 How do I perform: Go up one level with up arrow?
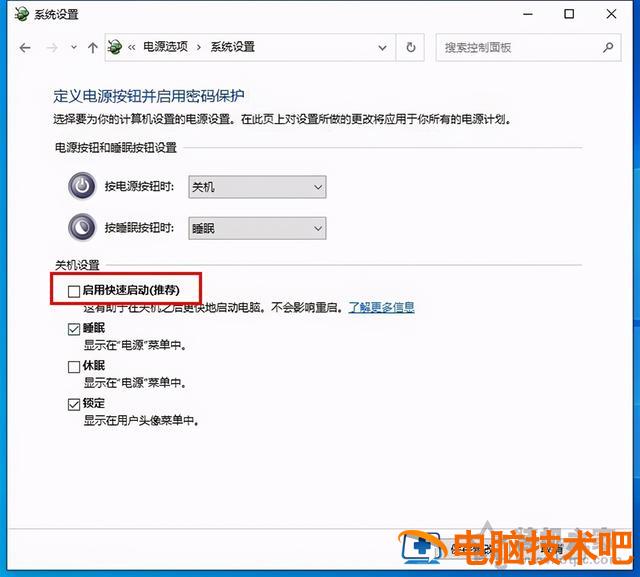tap(93, 48)
